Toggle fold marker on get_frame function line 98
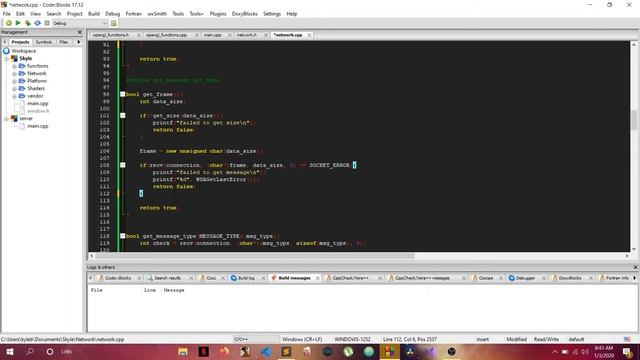This screenshot has height=360, width=640. point(122,94)
